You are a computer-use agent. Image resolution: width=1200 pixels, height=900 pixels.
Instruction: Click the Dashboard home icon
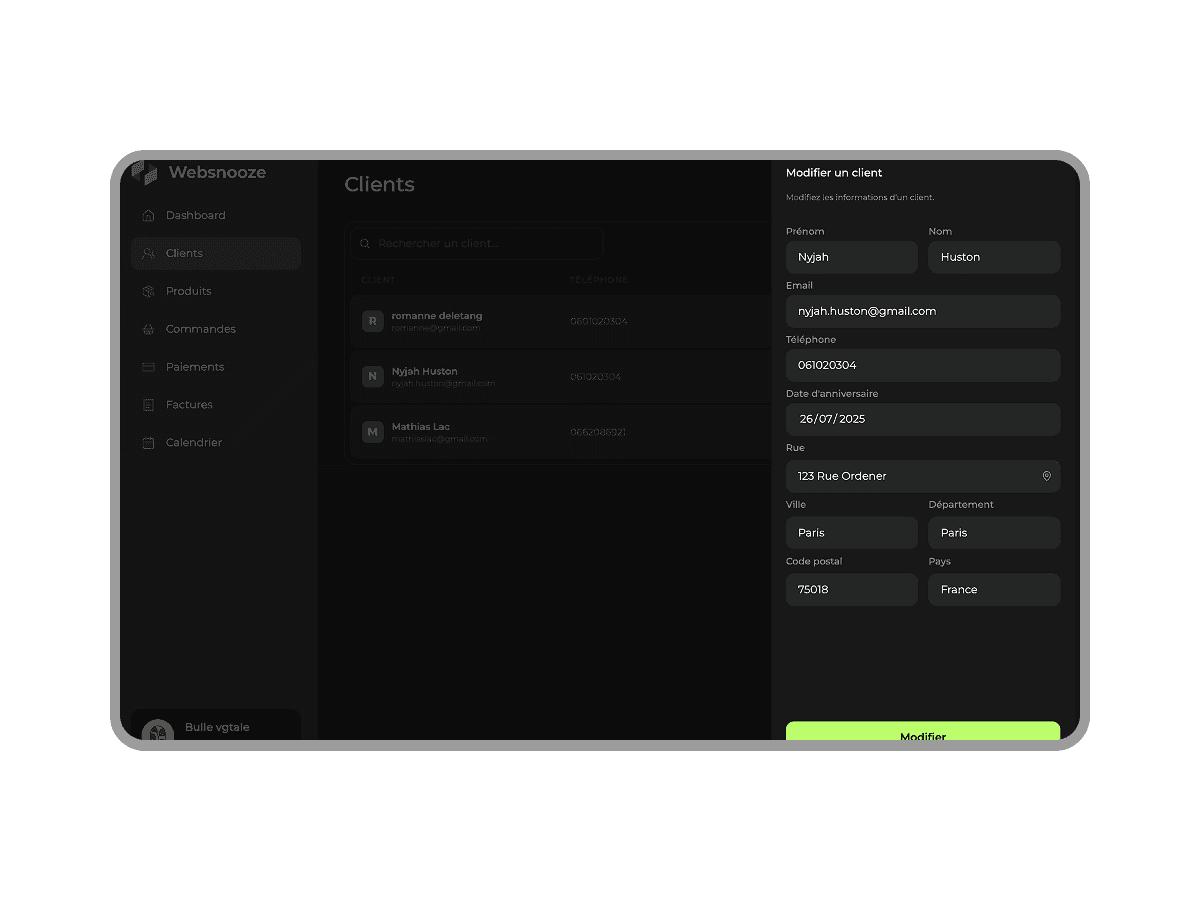click(148, 216)
